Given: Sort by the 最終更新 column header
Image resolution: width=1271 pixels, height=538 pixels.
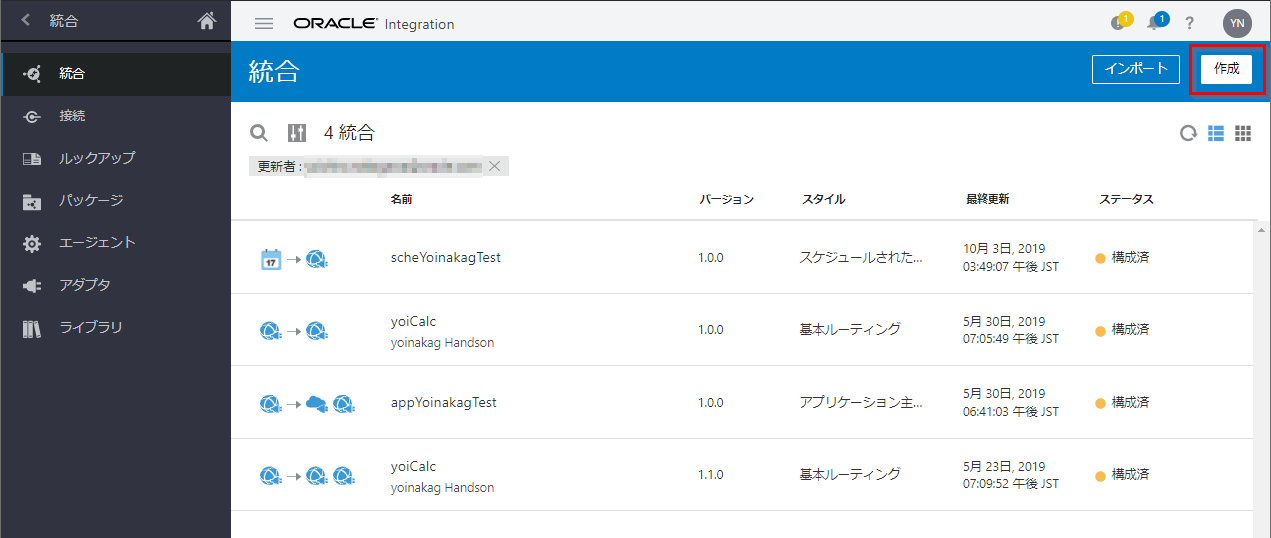Looking at the screenshot, I should (x=987, y=199).
